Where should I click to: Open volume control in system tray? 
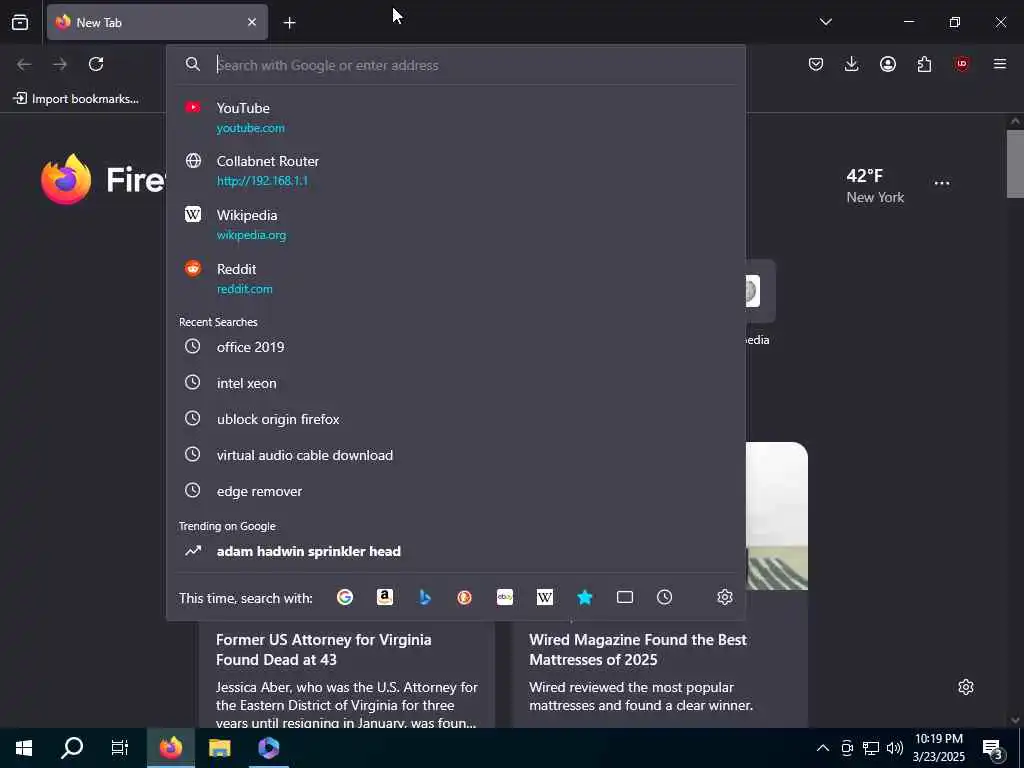click(895, 748)
